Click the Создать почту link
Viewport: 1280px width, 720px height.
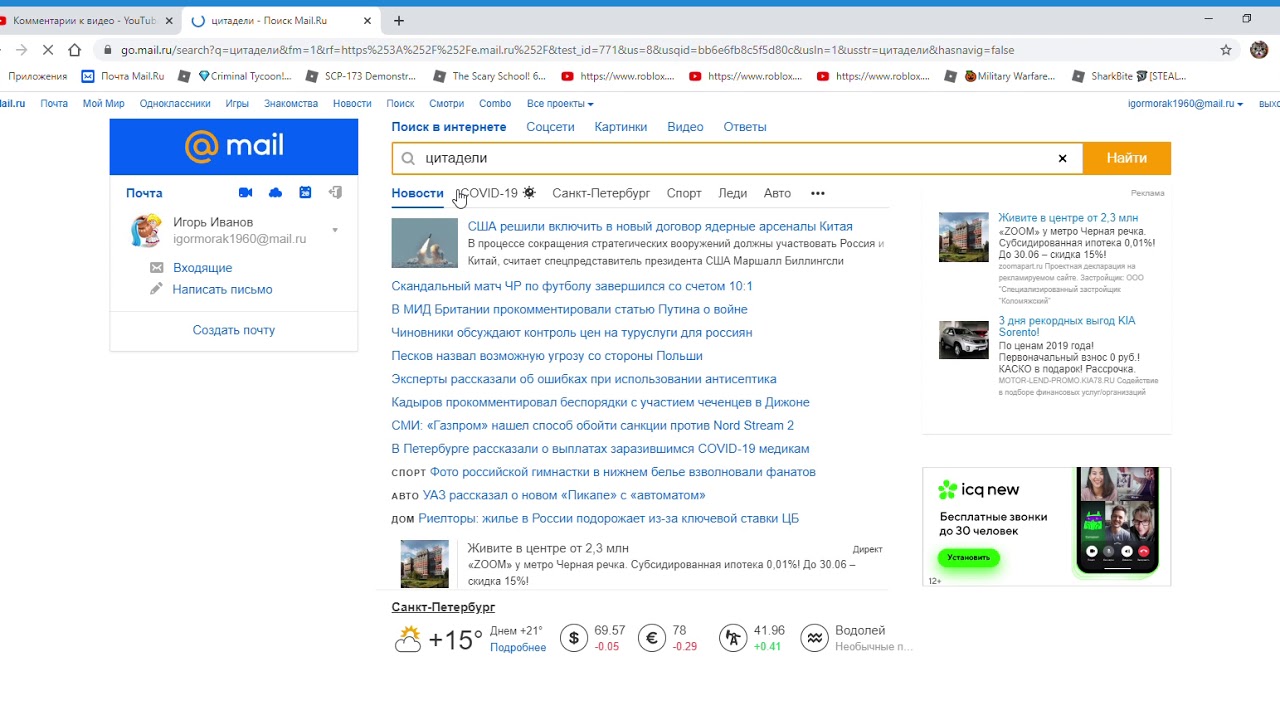[234, 330]
